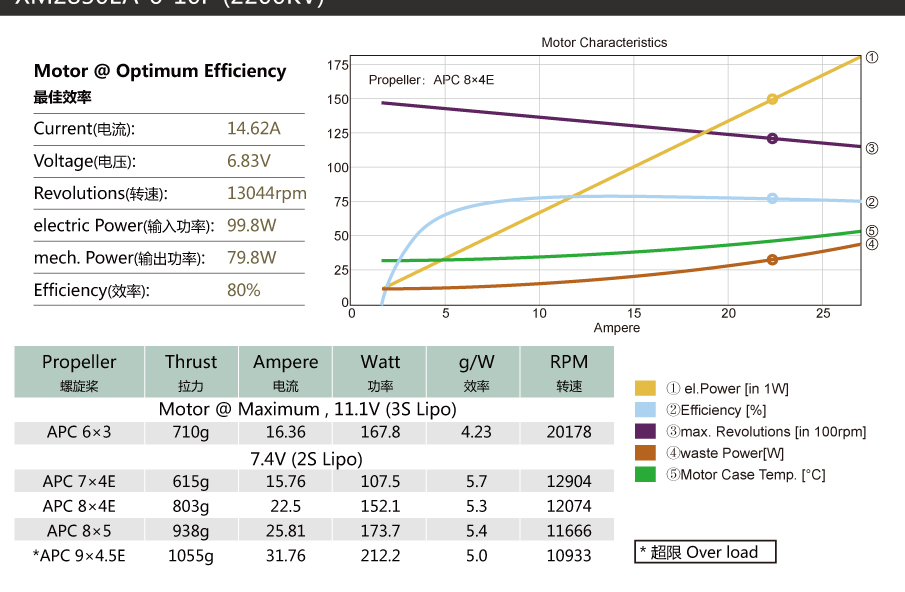Click the RPM column header
The height and width of the screenshot is (592, 905).
[x=568, y=372]
